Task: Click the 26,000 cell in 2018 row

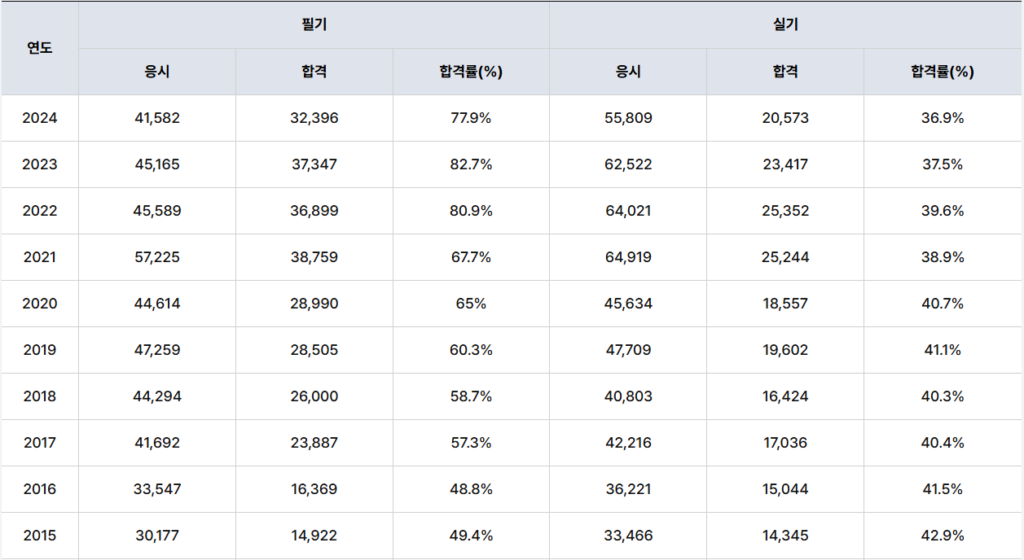Action: (314, 396)
